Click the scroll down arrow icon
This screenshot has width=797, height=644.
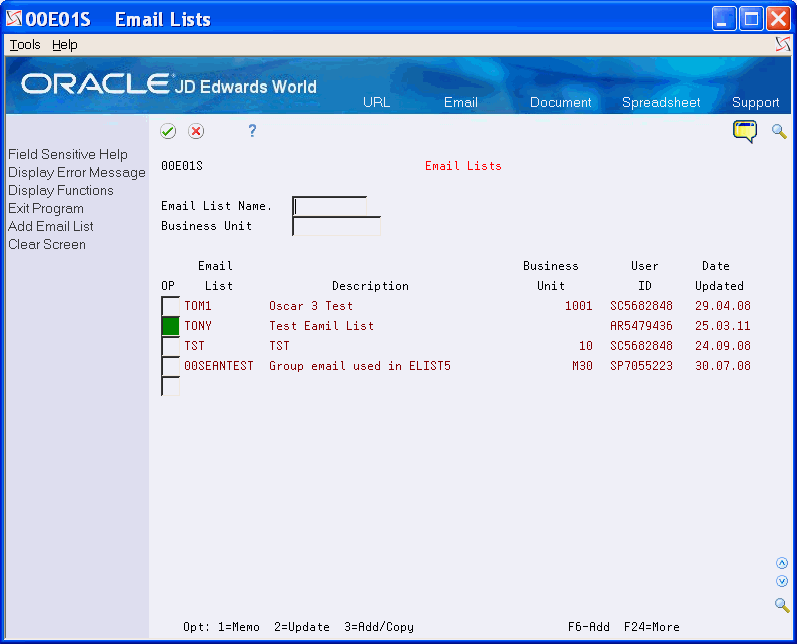tap(782, 581)
